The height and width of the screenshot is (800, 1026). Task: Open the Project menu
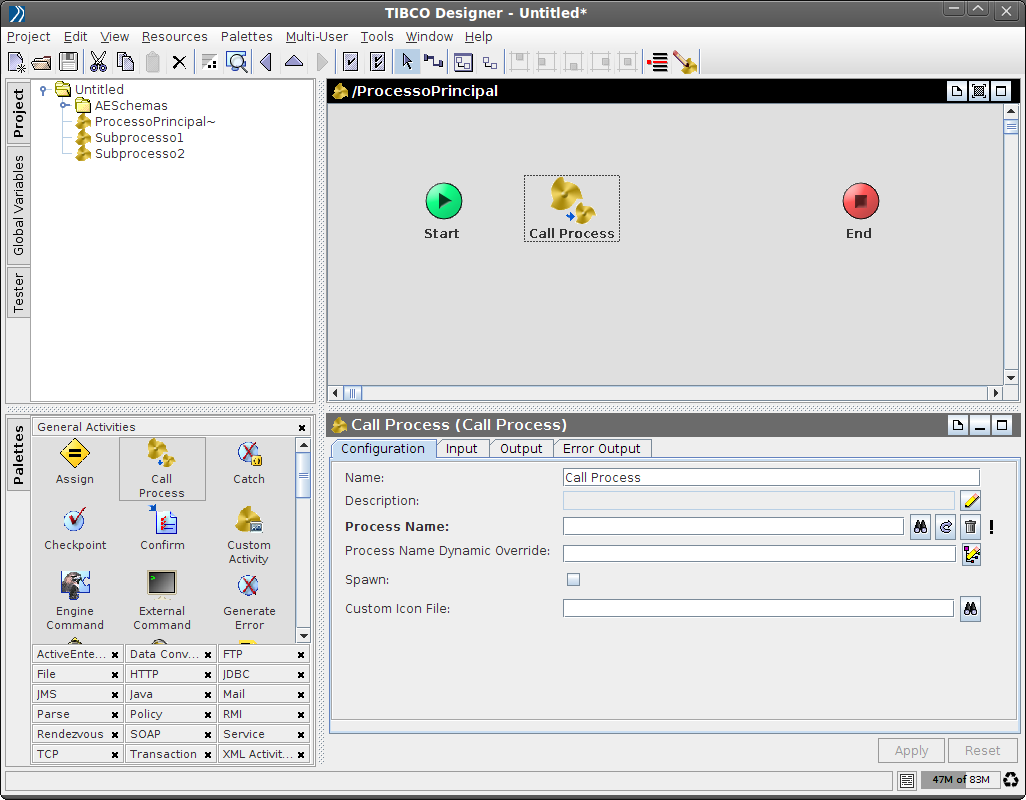(x=28, y=37)
